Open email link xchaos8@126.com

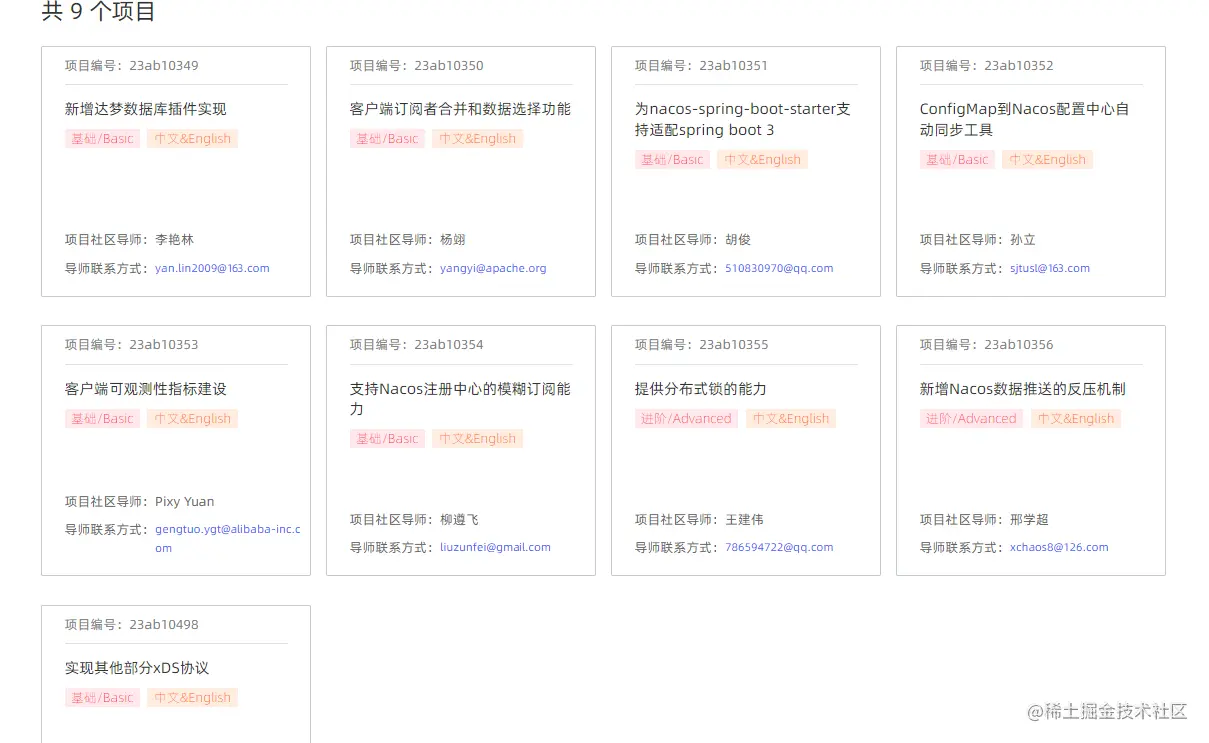(1059, 547)
